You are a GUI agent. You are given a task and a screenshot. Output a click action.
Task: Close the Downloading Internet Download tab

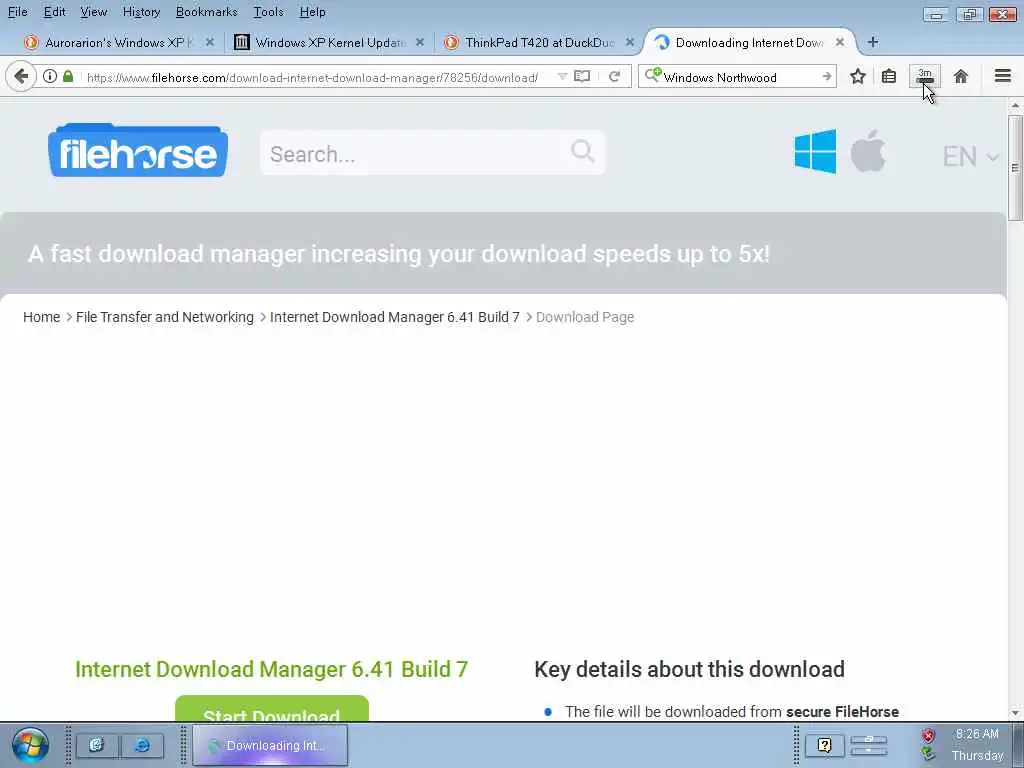[840, 42]
